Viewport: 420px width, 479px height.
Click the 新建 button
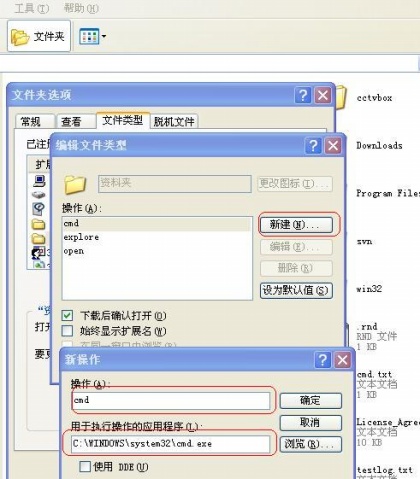pos(296,225)
